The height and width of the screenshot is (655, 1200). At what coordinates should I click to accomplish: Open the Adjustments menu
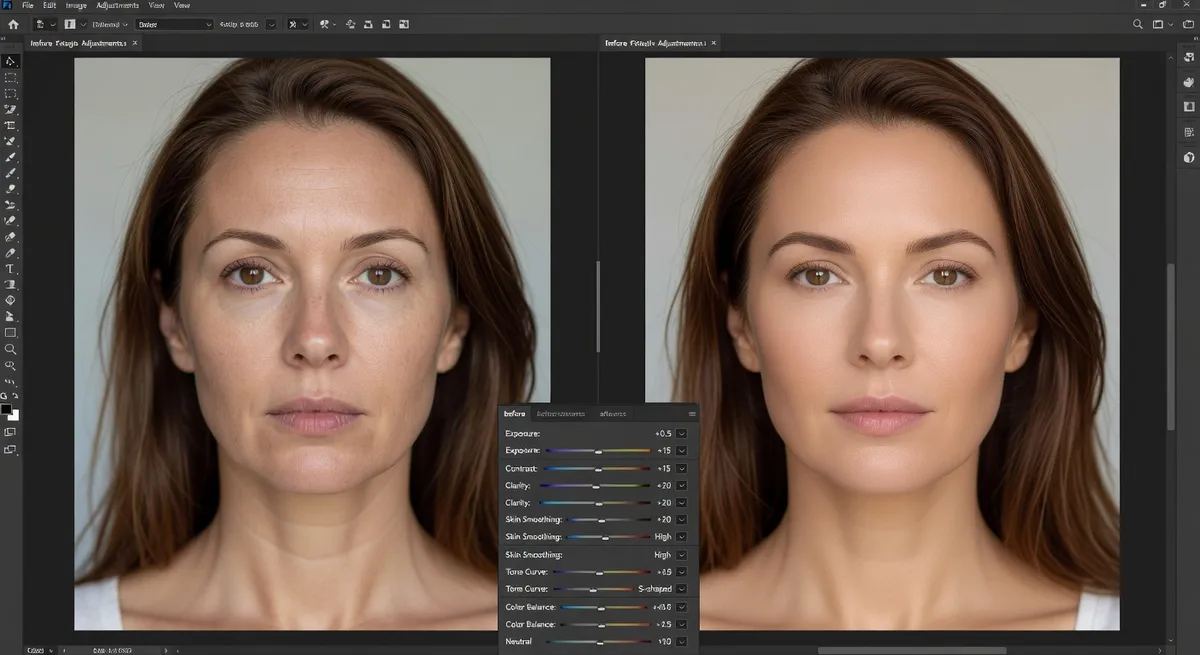118,5
